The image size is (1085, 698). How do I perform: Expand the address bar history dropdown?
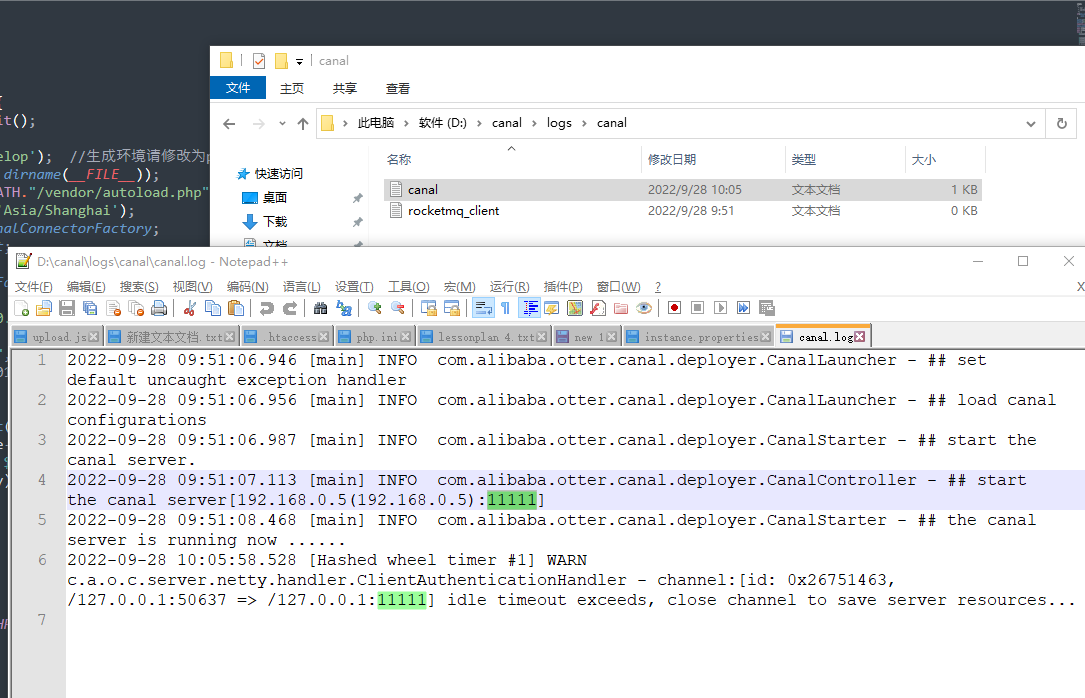tap(1030, 124)
